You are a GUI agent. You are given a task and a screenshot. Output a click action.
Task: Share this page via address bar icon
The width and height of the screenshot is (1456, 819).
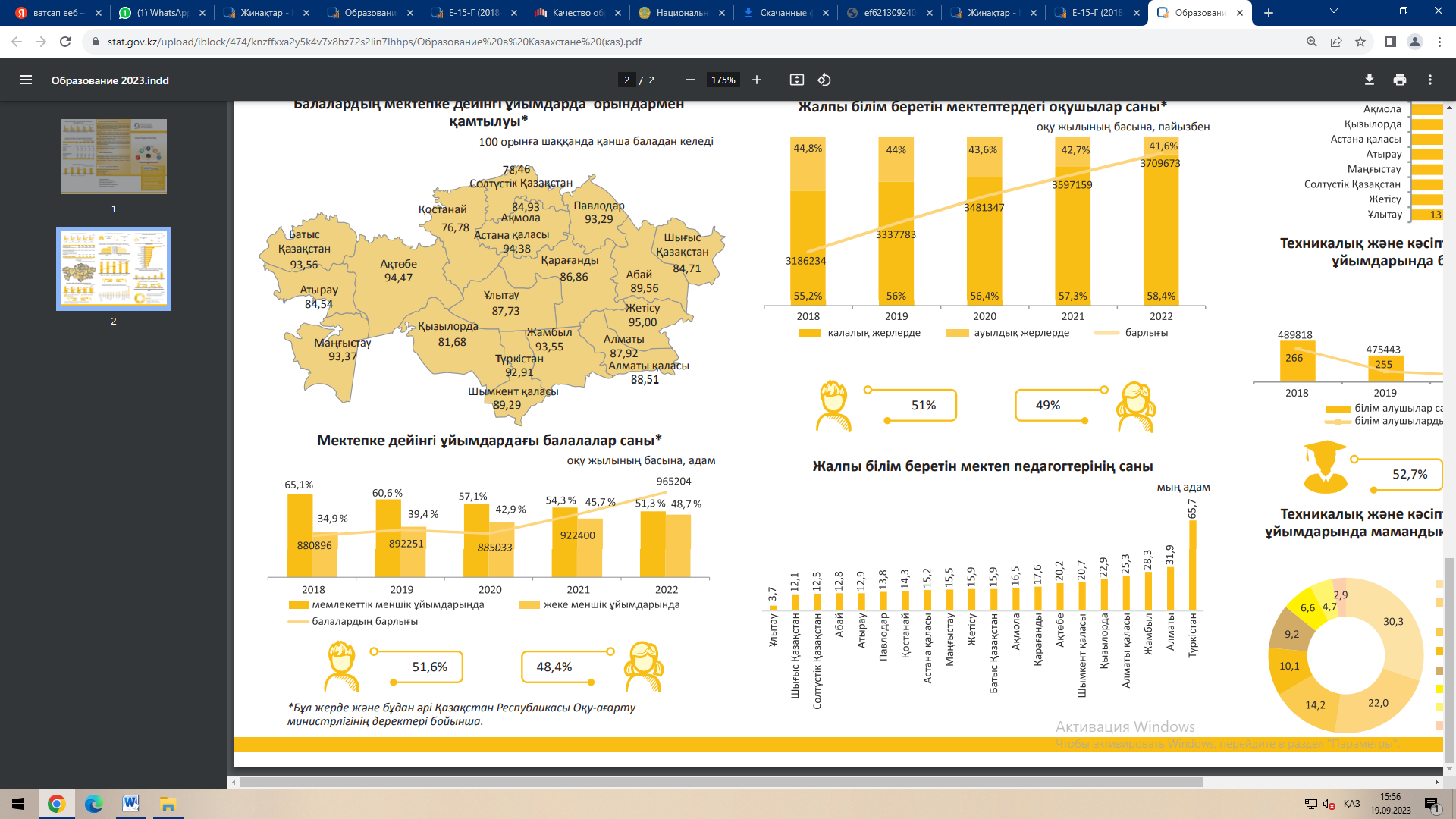pos(1336,42)
